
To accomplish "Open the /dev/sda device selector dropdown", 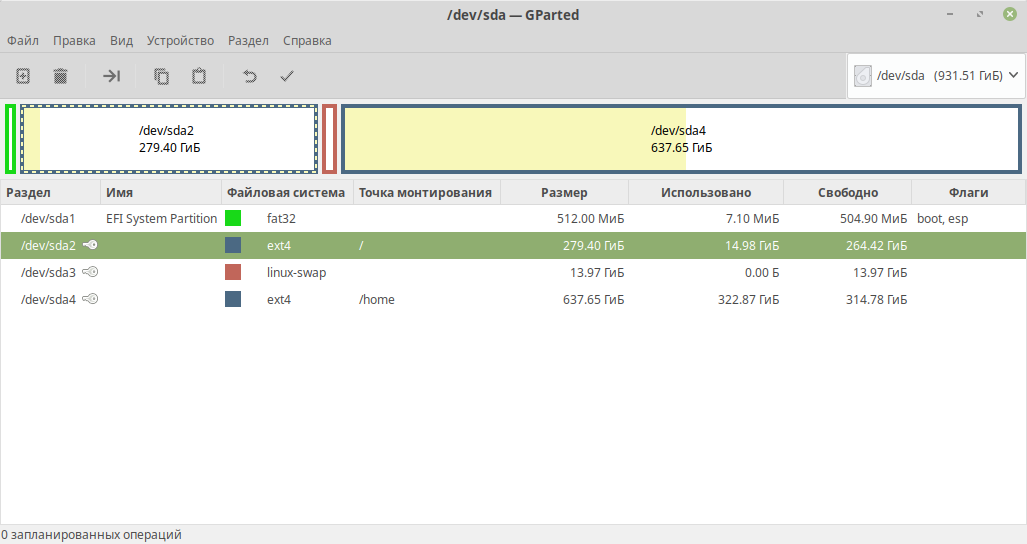I will 936,75.
